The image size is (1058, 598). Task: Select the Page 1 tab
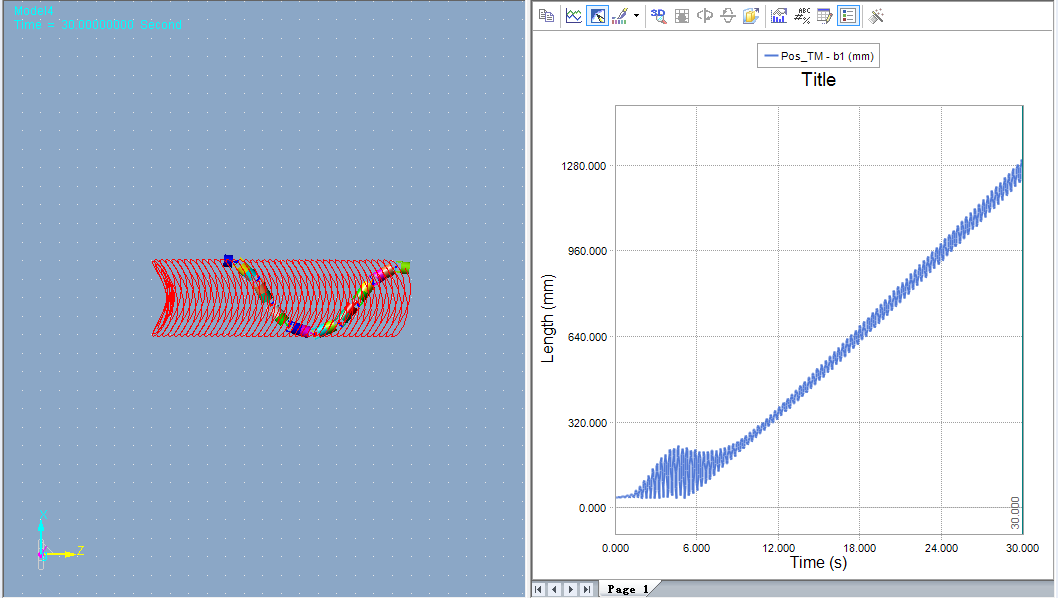628,589
